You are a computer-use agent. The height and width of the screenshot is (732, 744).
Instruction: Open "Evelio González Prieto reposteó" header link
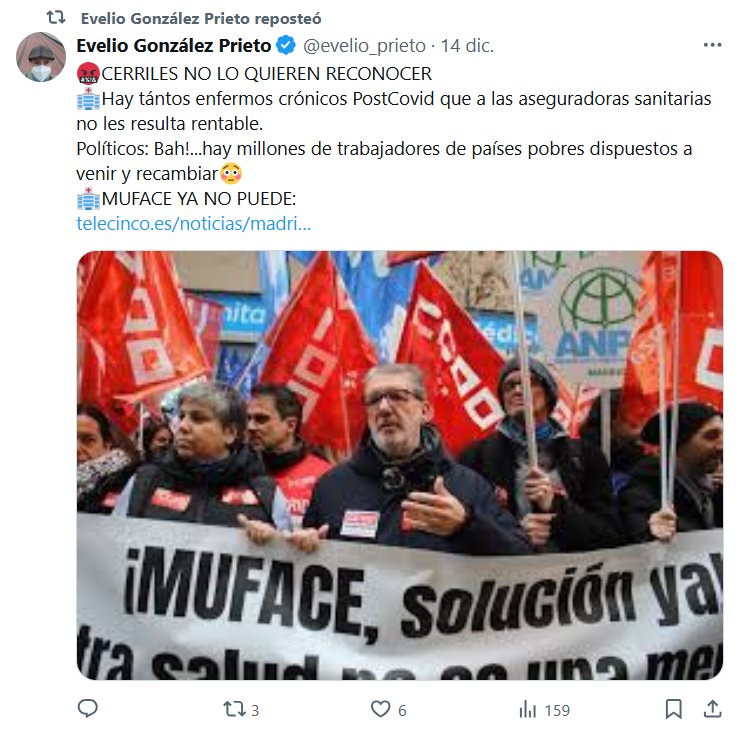(x=201, y=19)
